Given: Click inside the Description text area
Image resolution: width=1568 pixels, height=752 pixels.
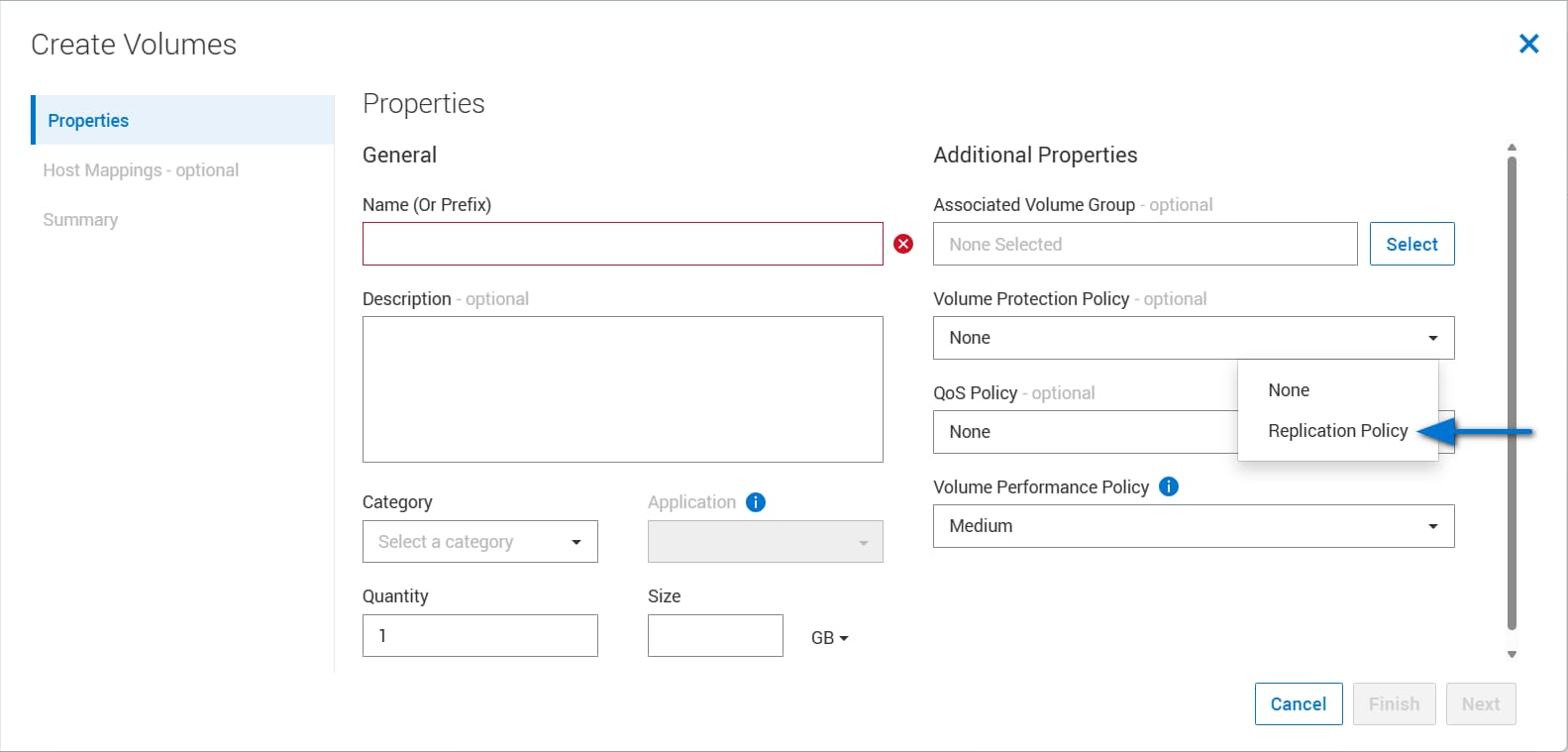Looking at the screenshot, I should point(623,389).
